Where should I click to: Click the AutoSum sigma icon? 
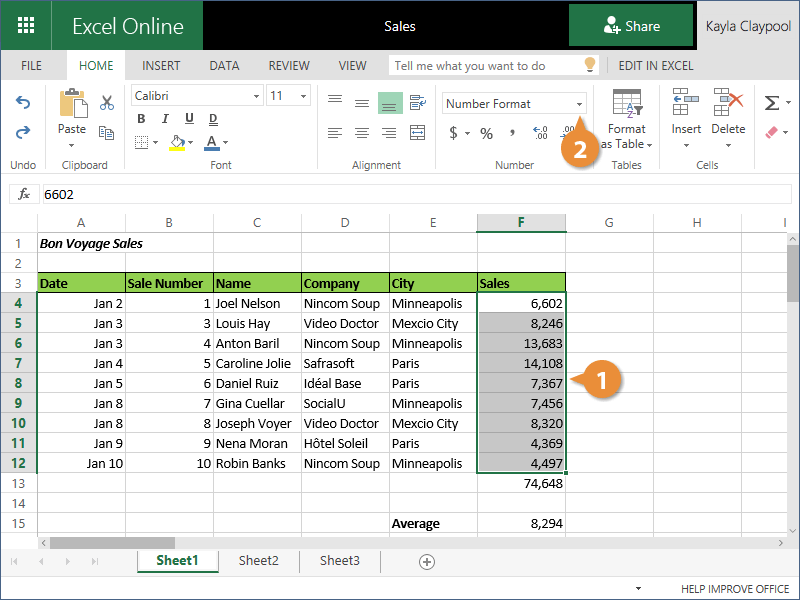pos(771,103)
